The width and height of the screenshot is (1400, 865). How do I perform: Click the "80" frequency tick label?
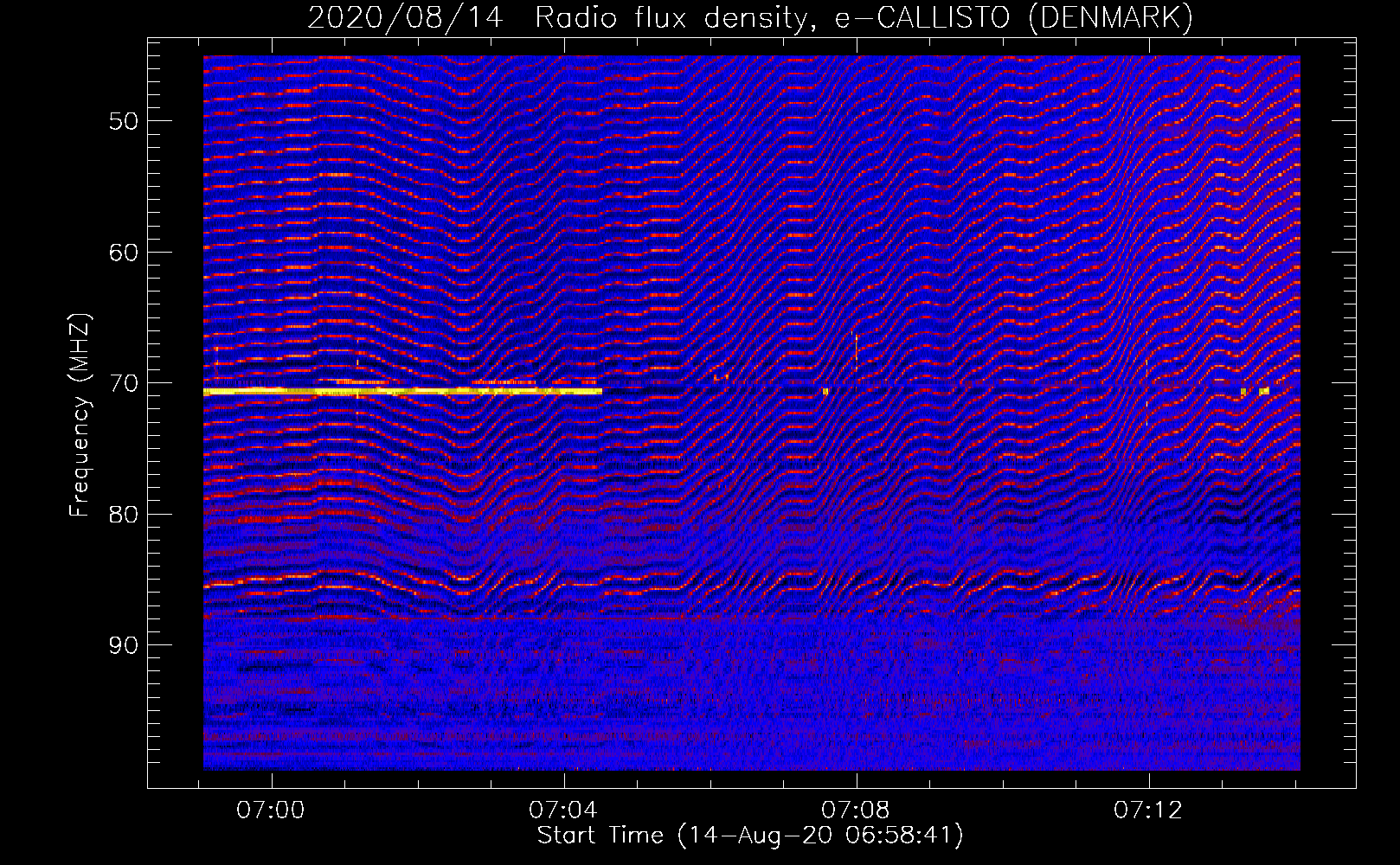pos(124,515)
